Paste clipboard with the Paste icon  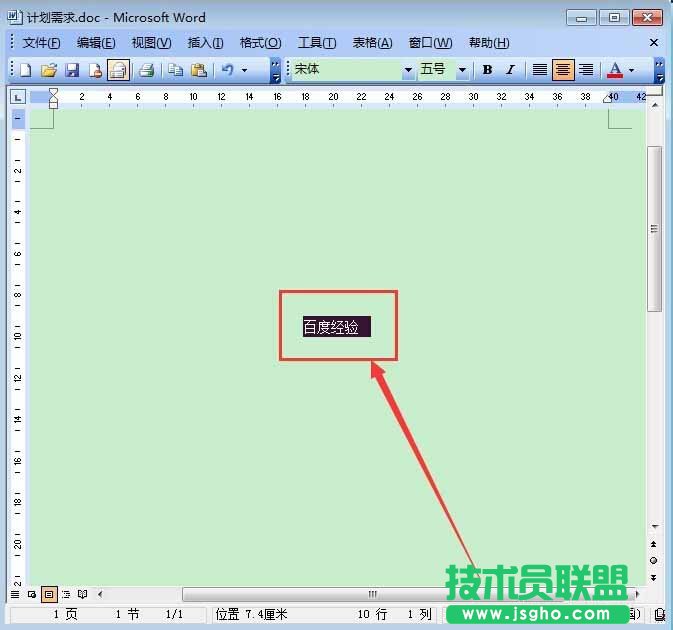[199, 70]
